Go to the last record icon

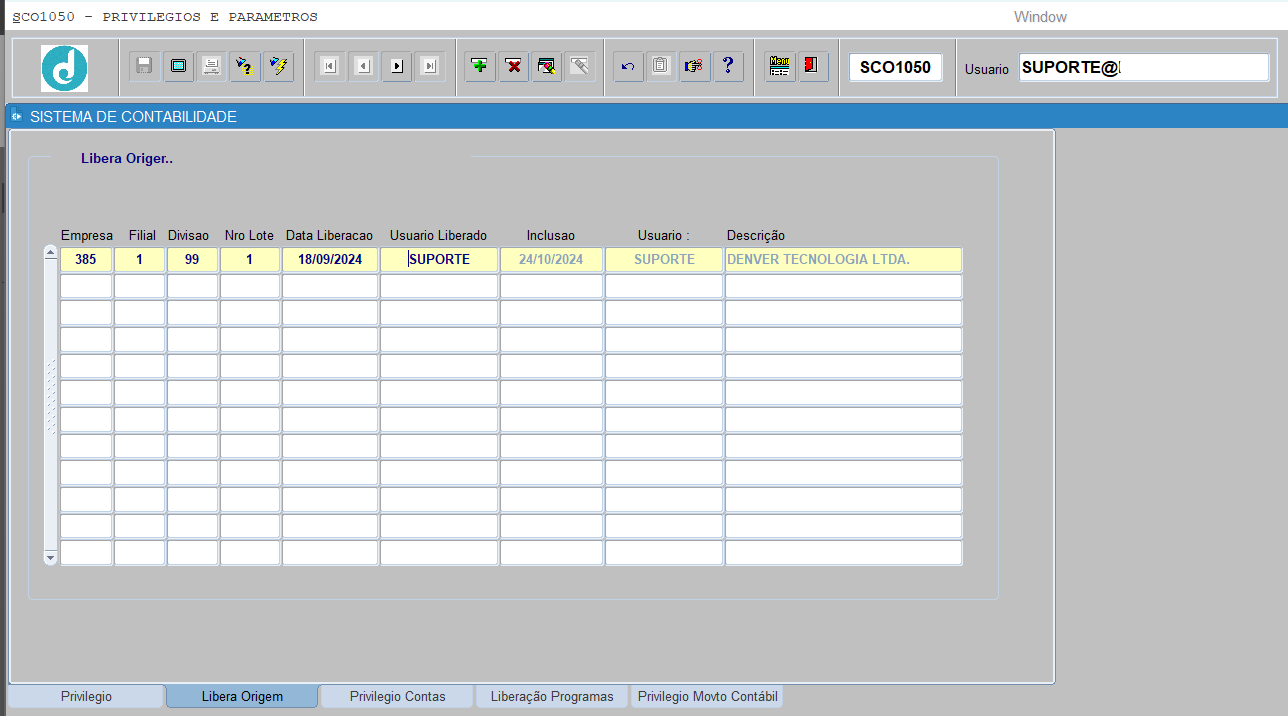click(x=430, y=67)
